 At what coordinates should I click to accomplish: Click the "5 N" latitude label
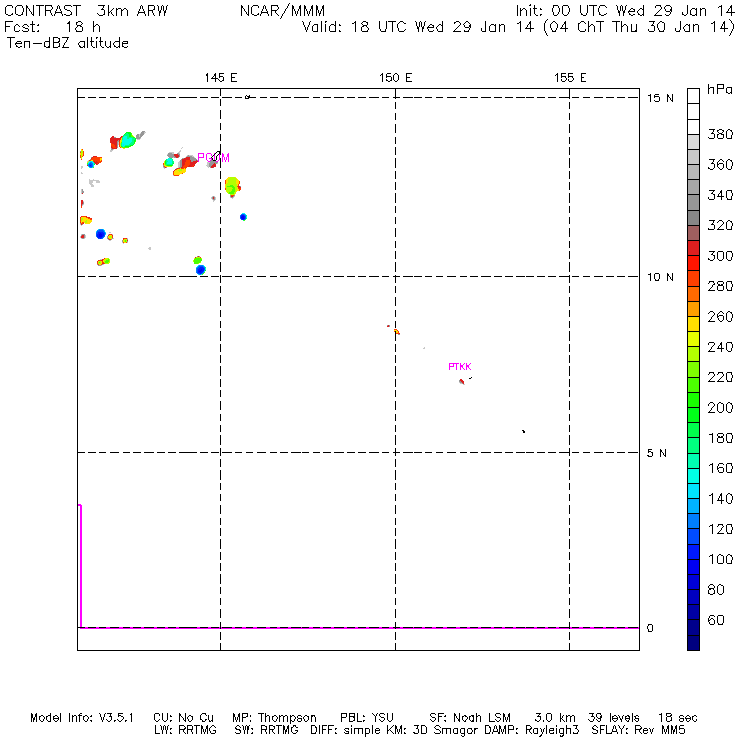(x=656, y=453)
